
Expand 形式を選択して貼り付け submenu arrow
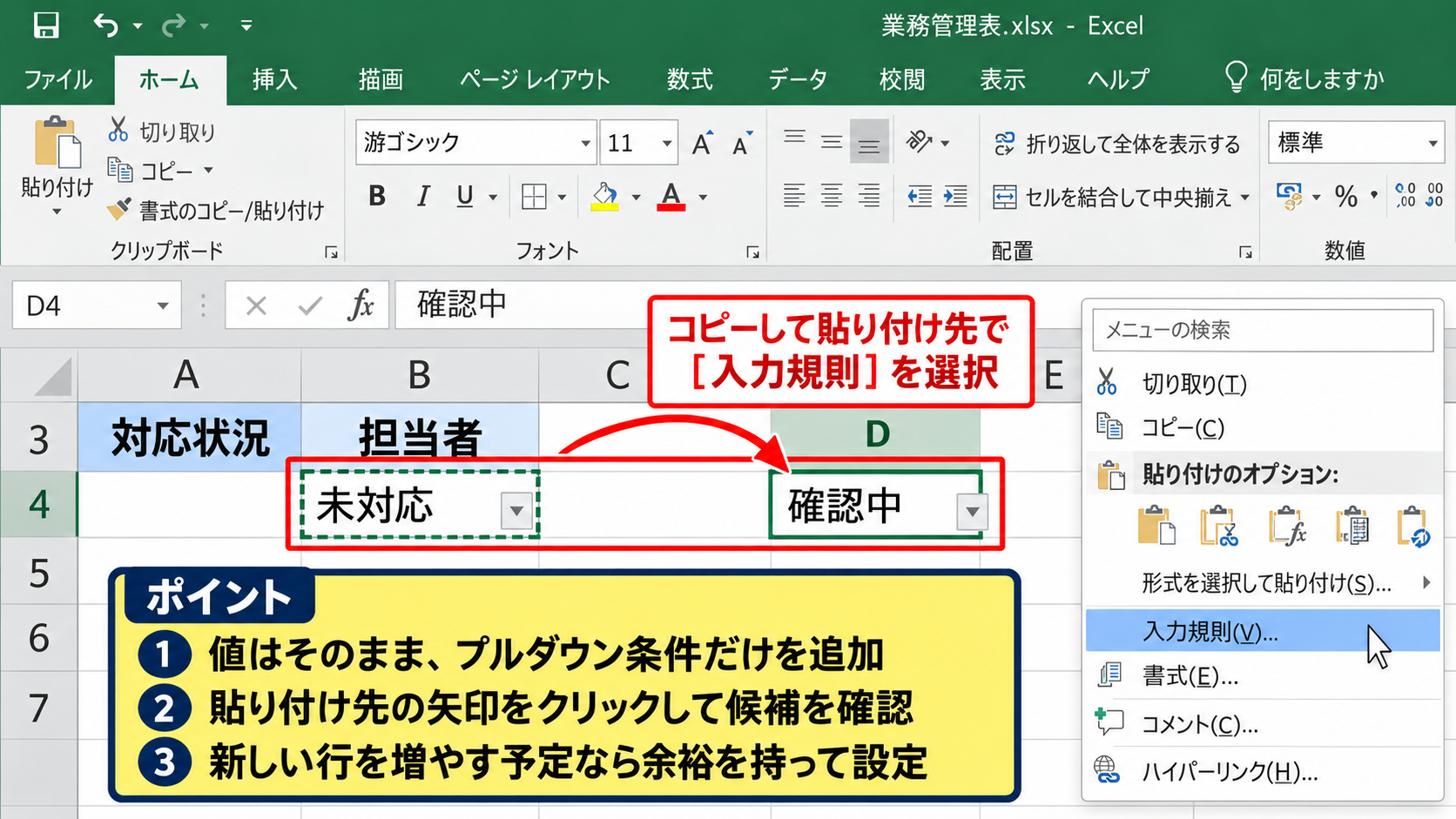tap(1426, 582)
